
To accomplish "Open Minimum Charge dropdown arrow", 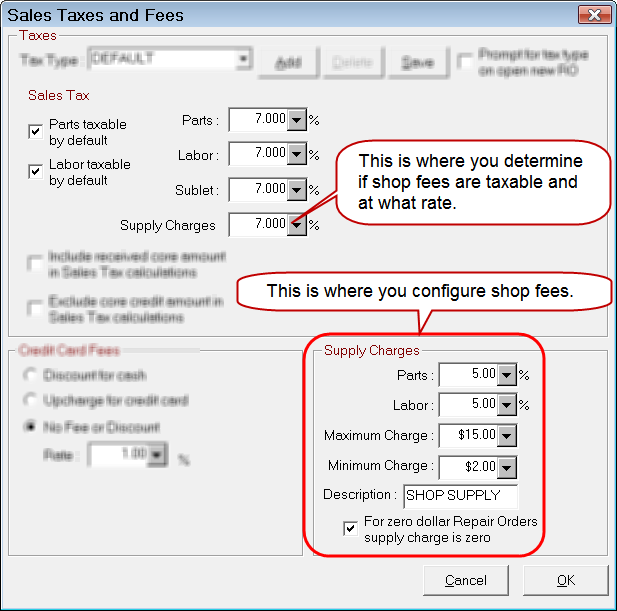I will (506, 466).
